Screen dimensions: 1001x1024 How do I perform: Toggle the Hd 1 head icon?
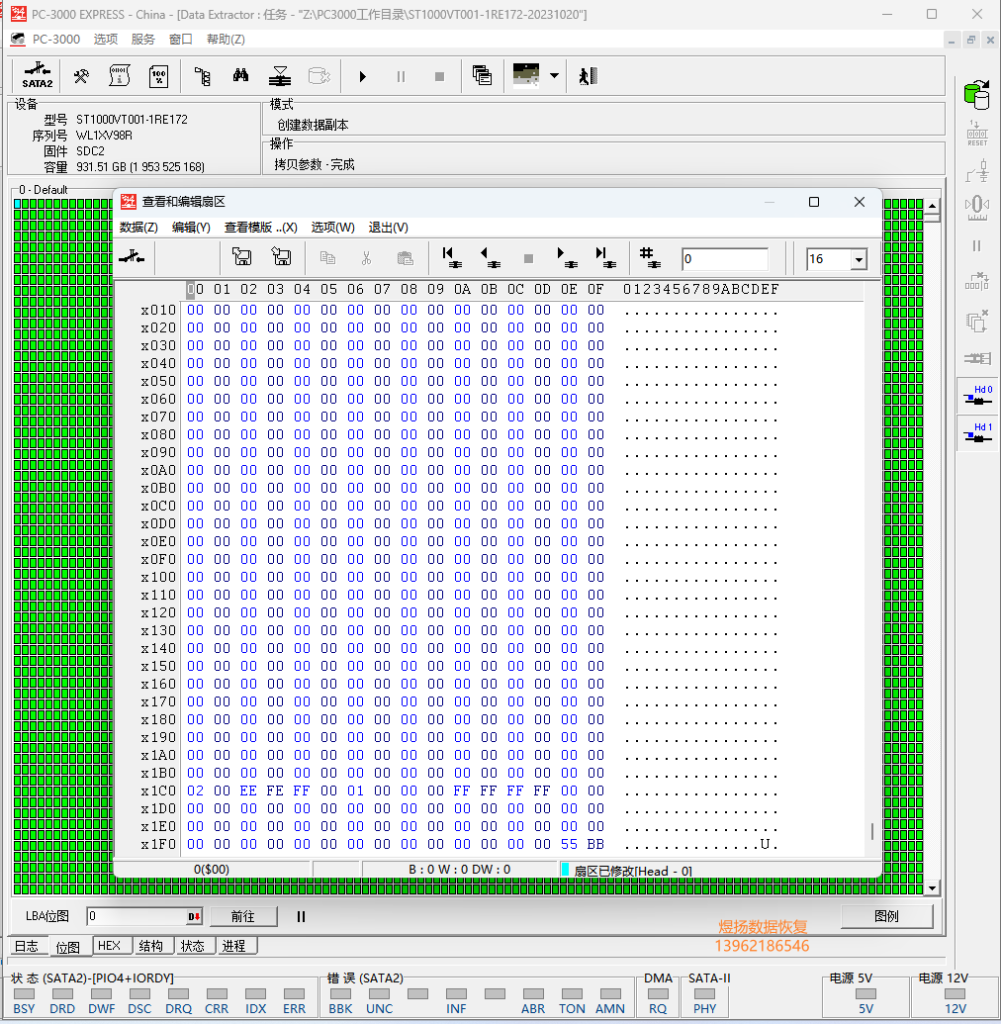pos(977,433)
